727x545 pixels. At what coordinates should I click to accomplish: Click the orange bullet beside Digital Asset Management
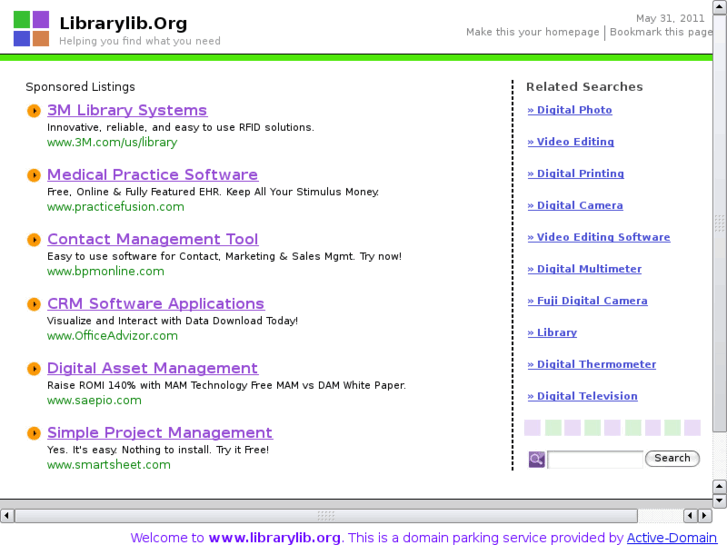[x=34, y=369]
